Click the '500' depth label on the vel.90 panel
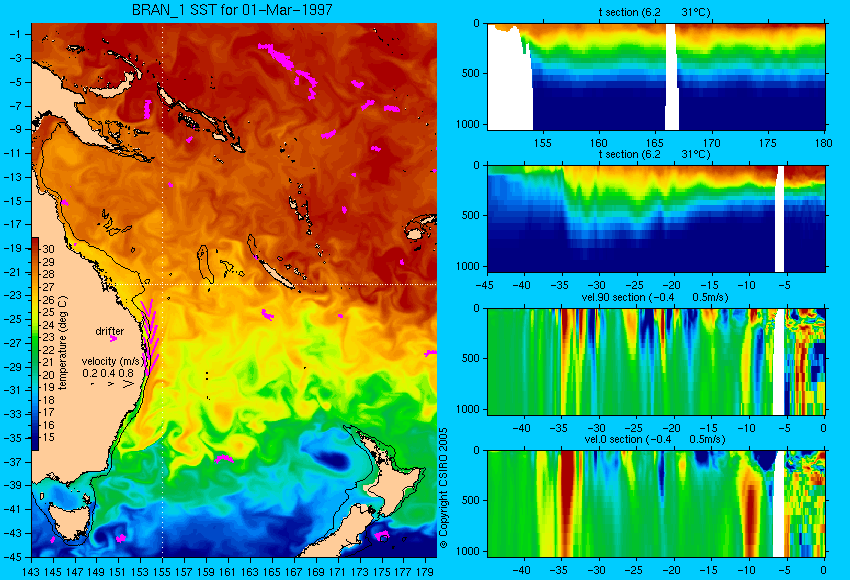The image size is (850, 580). pos(471,358)
